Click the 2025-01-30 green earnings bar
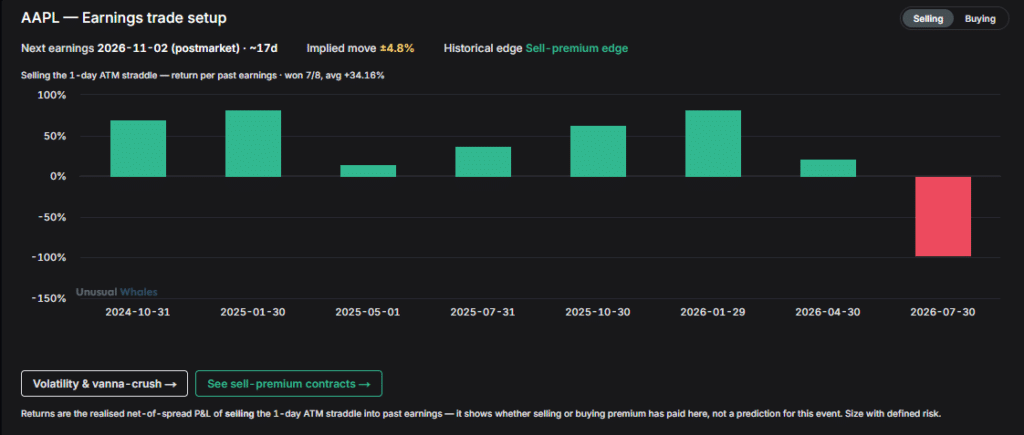This screenshot has width=1024, height=435. tap(253, 144)
